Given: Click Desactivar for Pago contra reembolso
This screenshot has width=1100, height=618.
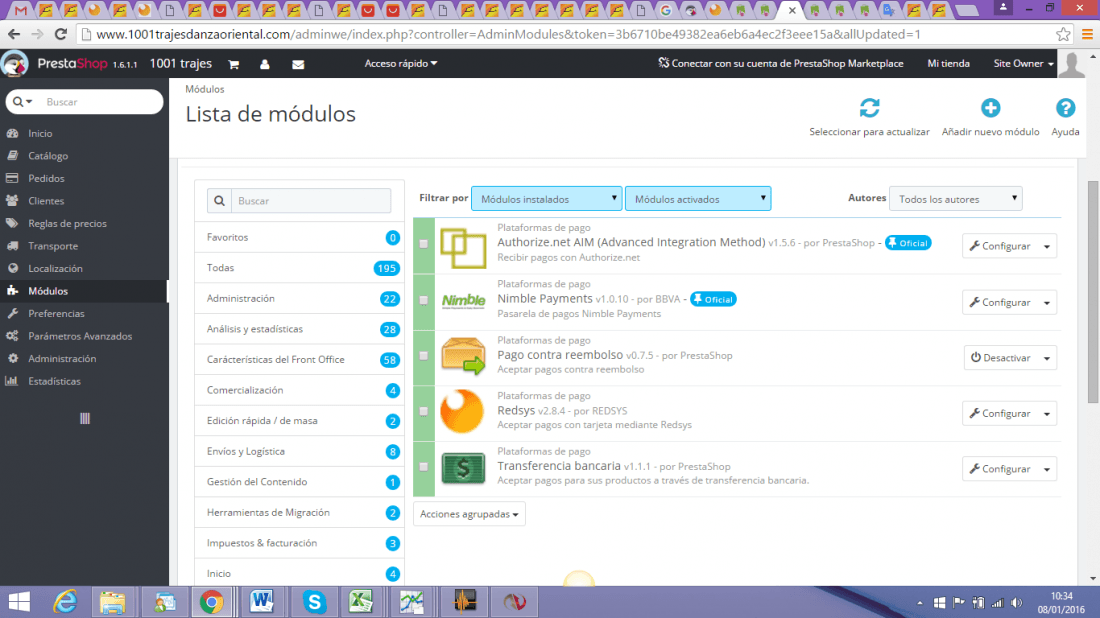Looking at the screenshot, I should [1000, 358].
